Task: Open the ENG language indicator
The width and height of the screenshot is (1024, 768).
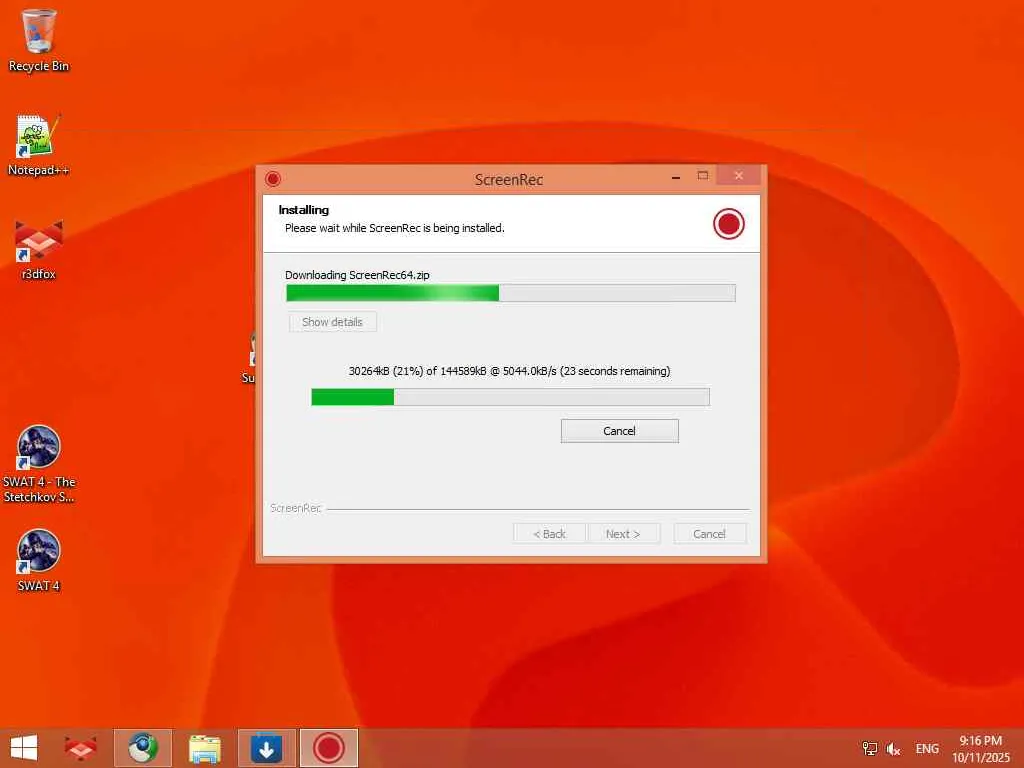Action: tap(927, 748)
